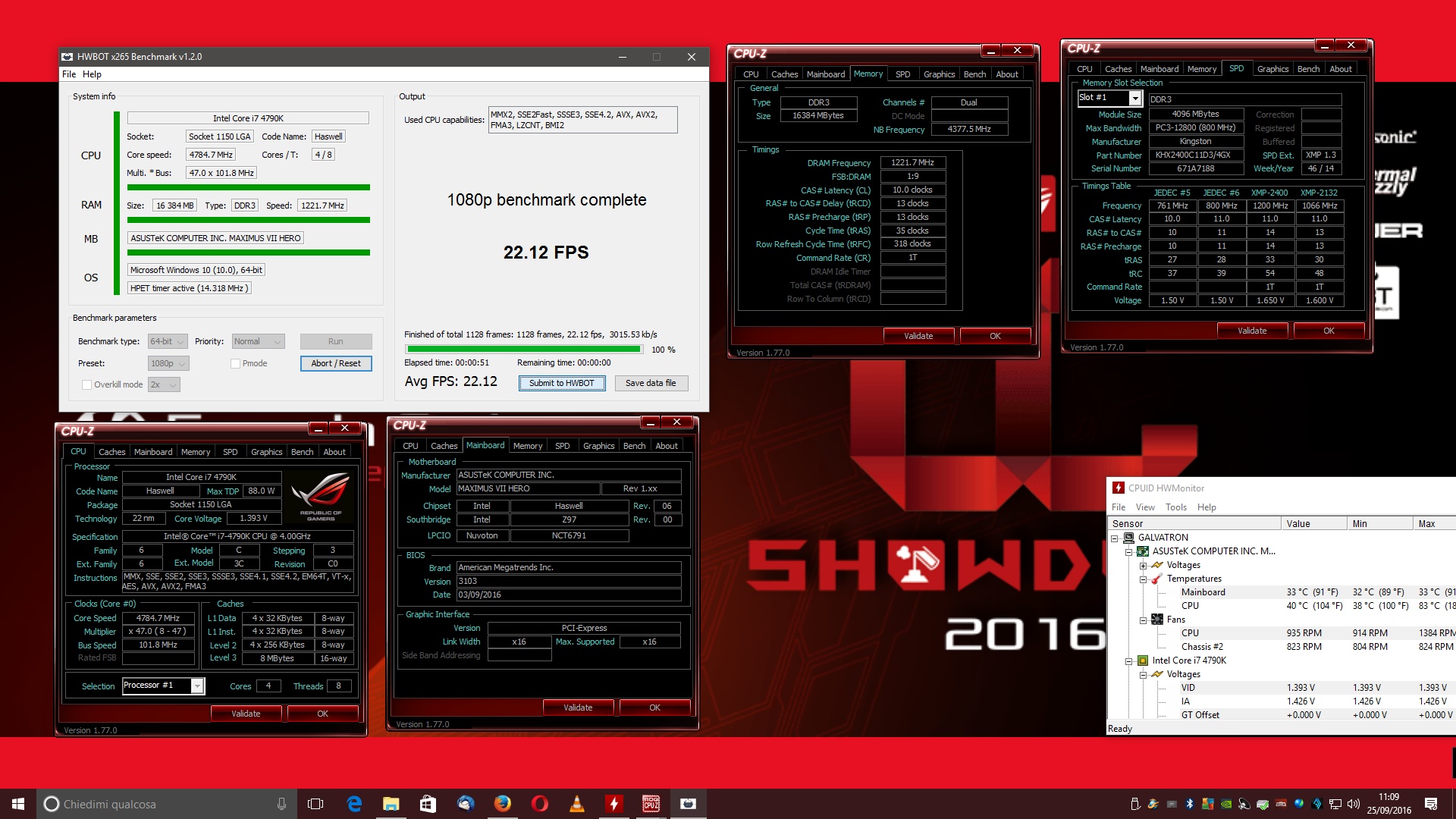This screenshot has width=1456, height=819.
Task: Click OK in CPU-Z CPU window
Action: coord(322,714)
